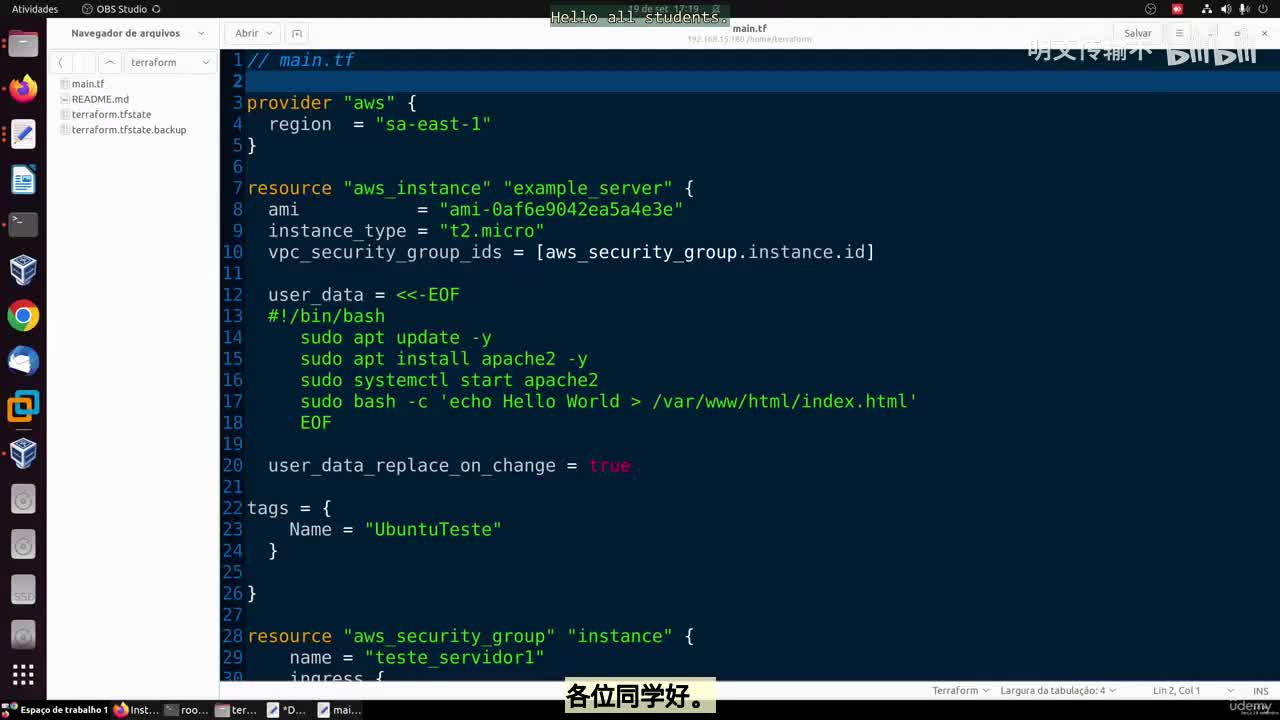Click 'sudo apt install apache2 -y' line
1280x720 pixels.
point(444,359)
